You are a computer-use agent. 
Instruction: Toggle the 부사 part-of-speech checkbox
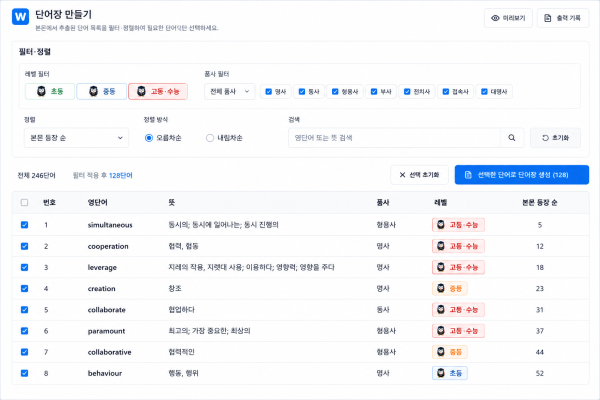(x=374, y=91)
